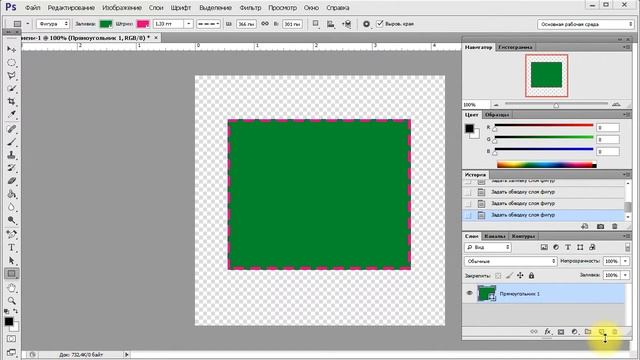Screen dimensions: 640x360
Task: Select the Elliptical Marquee tool
Action: pyautogui.click(x=11, y=62)
